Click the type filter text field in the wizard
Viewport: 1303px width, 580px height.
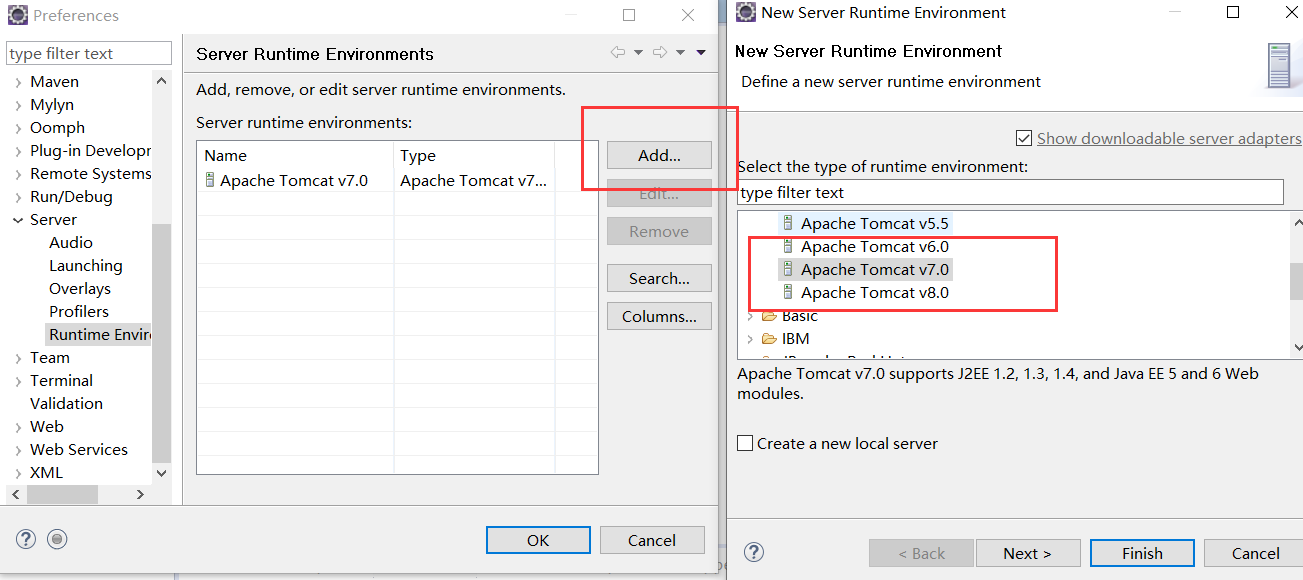click(1011, 191)
